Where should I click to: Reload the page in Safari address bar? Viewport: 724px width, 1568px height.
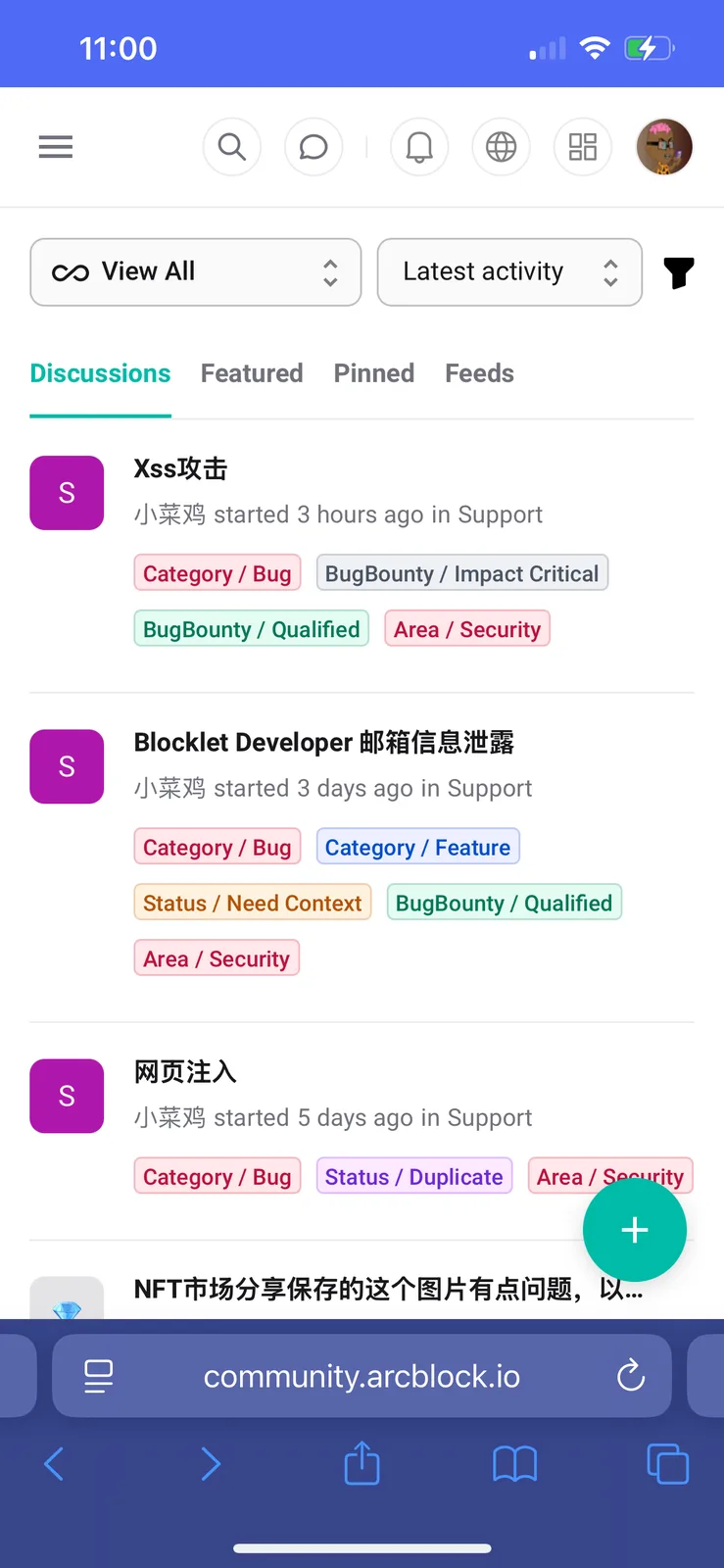631,1376
